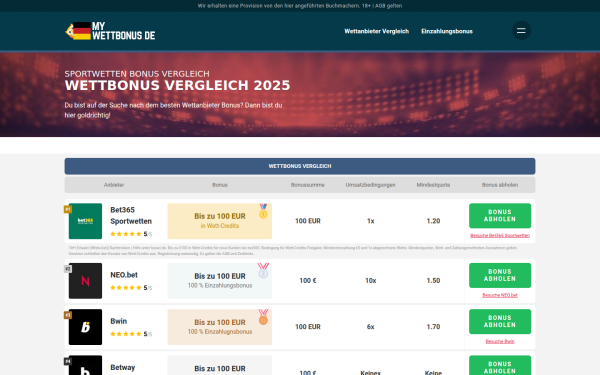Click the Betway logo thumbnail
The height and width of the screenshot is (375, 600).
[85, 365]
